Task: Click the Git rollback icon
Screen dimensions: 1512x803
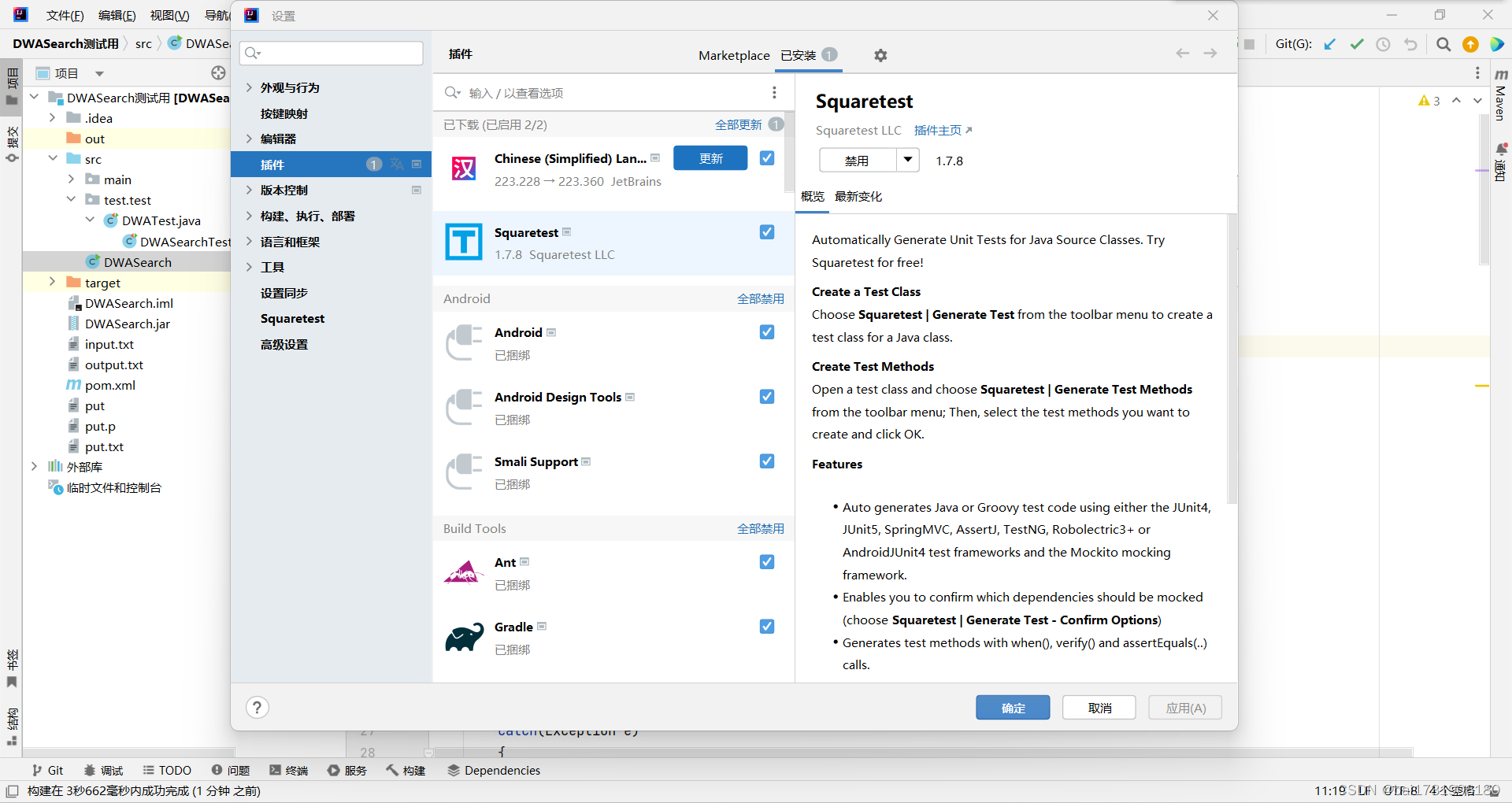Action: click(1410, 44)
